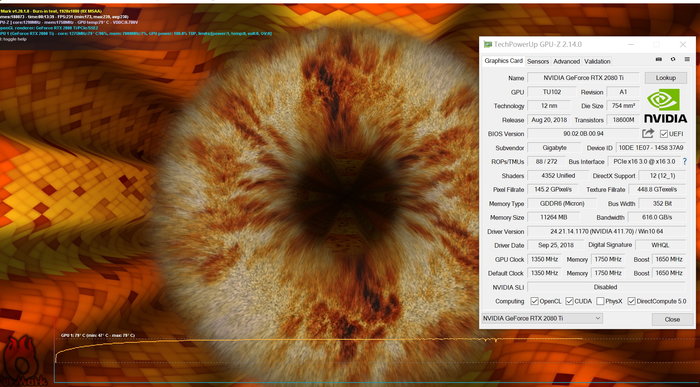Click the Shaders value 4352 Unified

558,175
